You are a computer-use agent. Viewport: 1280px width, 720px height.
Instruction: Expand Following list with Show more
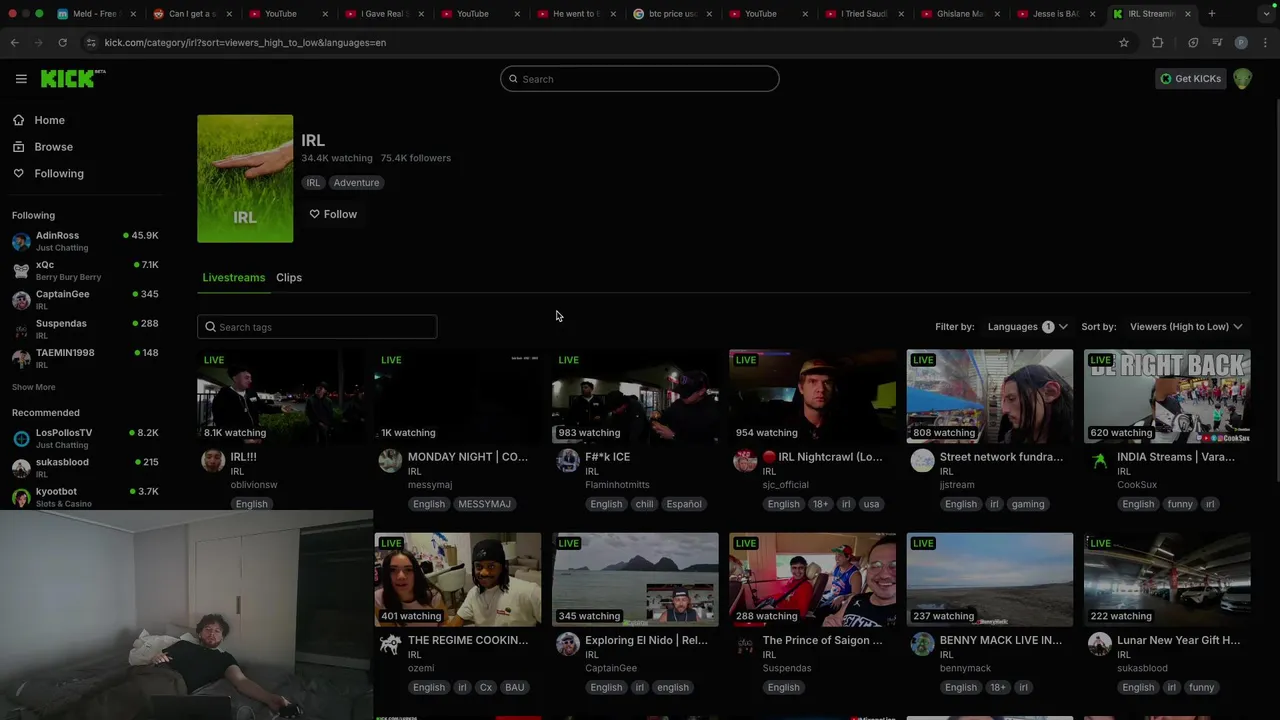[x=33, y=387]
